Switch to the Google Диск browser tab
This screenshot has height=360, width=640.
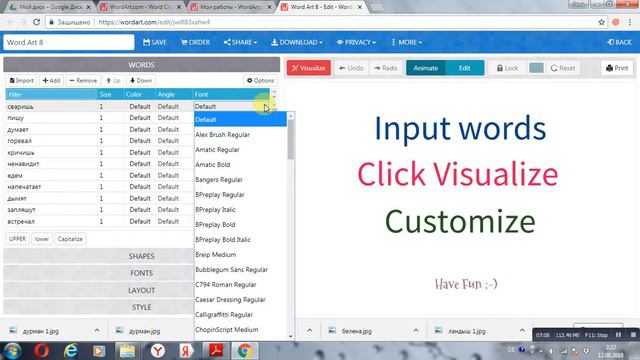[50, 7]
